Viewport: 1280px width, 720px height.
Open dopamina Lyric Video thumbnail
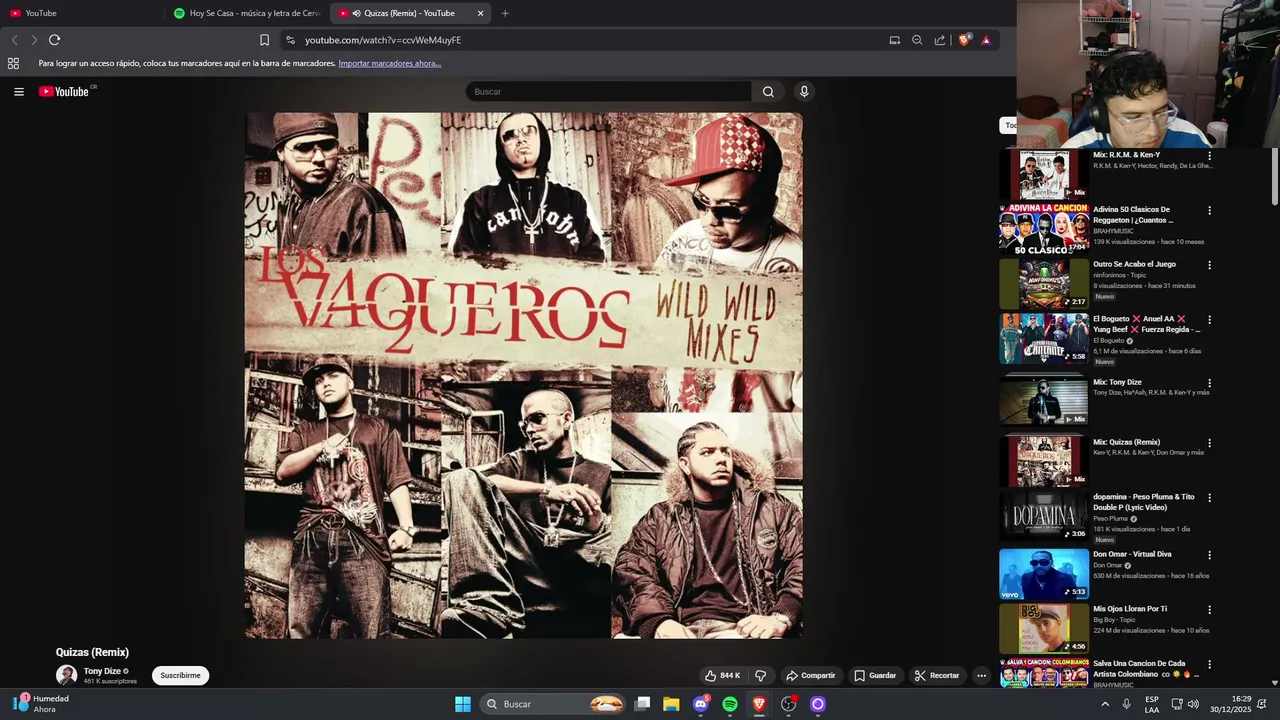pyautogui.click(x=1044, y=517)
